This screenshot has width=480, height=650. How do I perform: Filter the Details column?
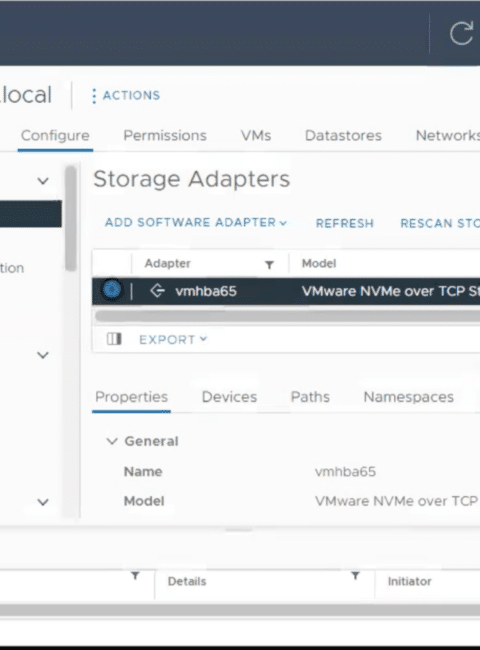[x=355, y=576]
